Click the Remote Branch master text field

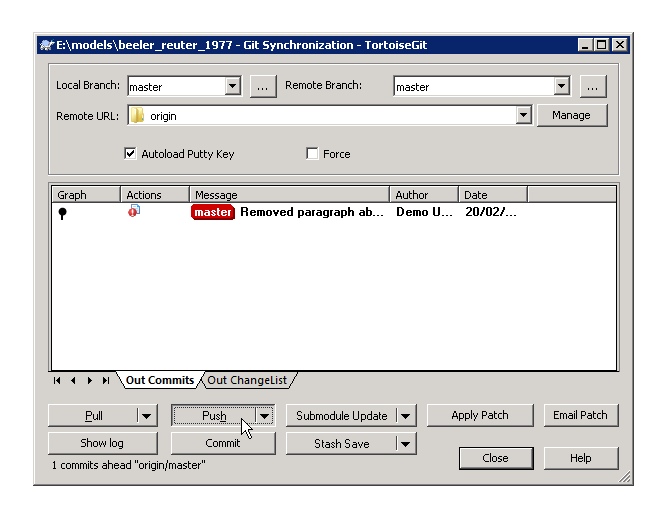[474, 87]
